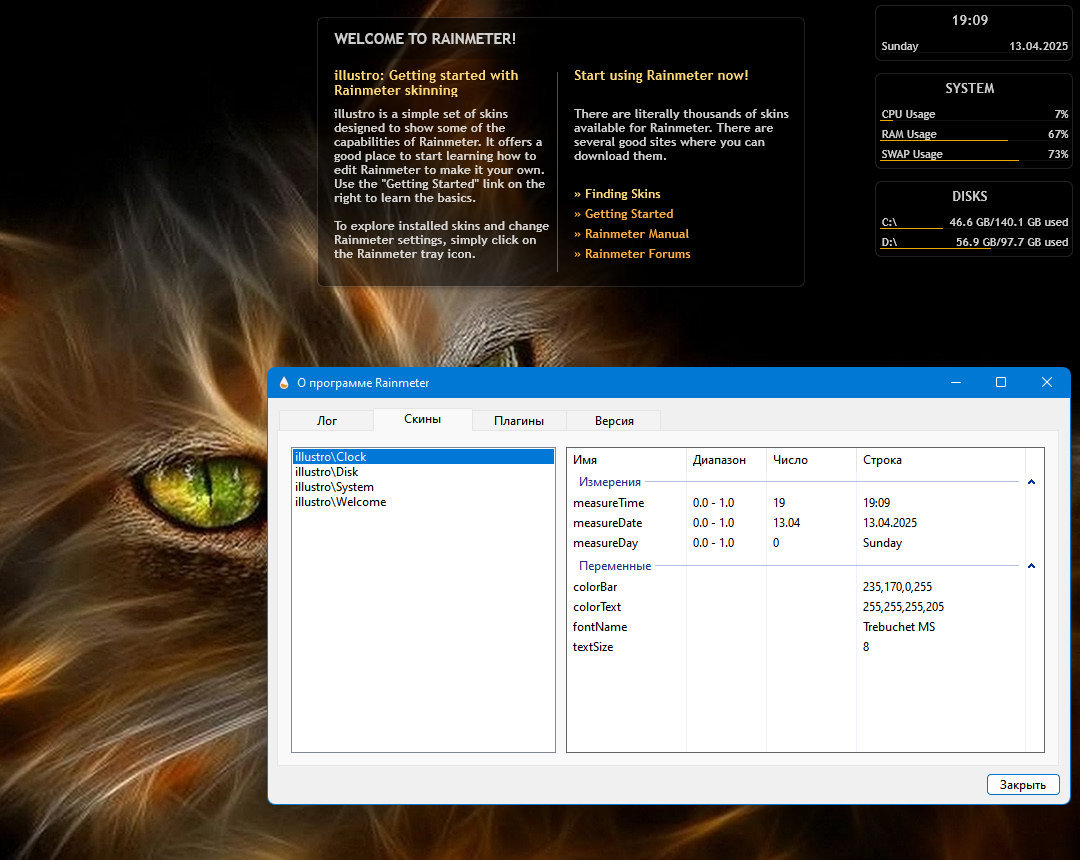Screen dimensions: 1080x860
Task: Maximize the О программе Rainmeter window
Action: [x=1001, y=382]
